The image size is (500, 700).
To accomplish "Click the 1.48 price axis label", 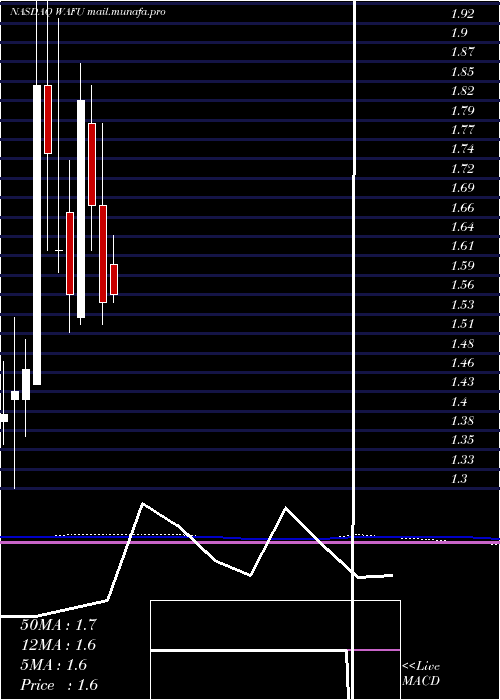I will point(462,343).
